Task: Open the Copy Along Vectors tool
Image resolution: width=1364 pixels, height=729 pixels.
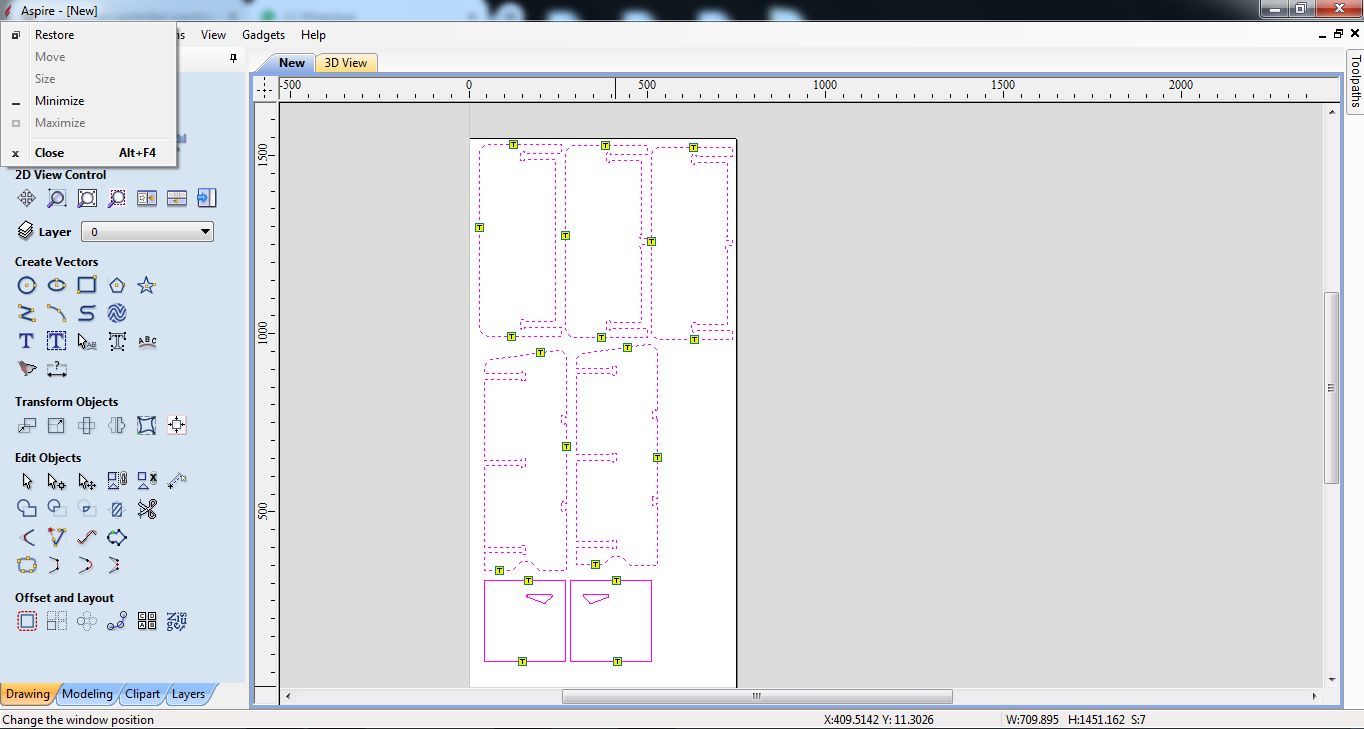Action: (117, 621)
